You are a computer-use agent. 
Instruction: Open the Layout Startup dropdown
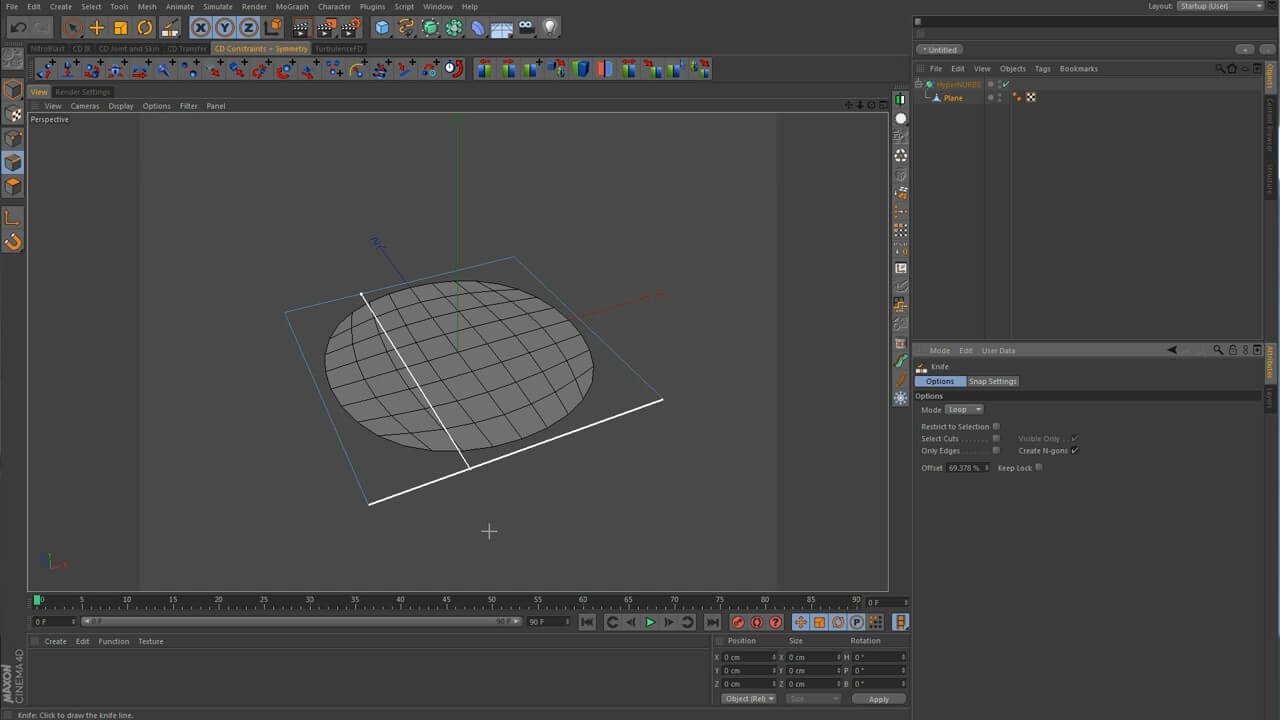(x=1220, y=6)
